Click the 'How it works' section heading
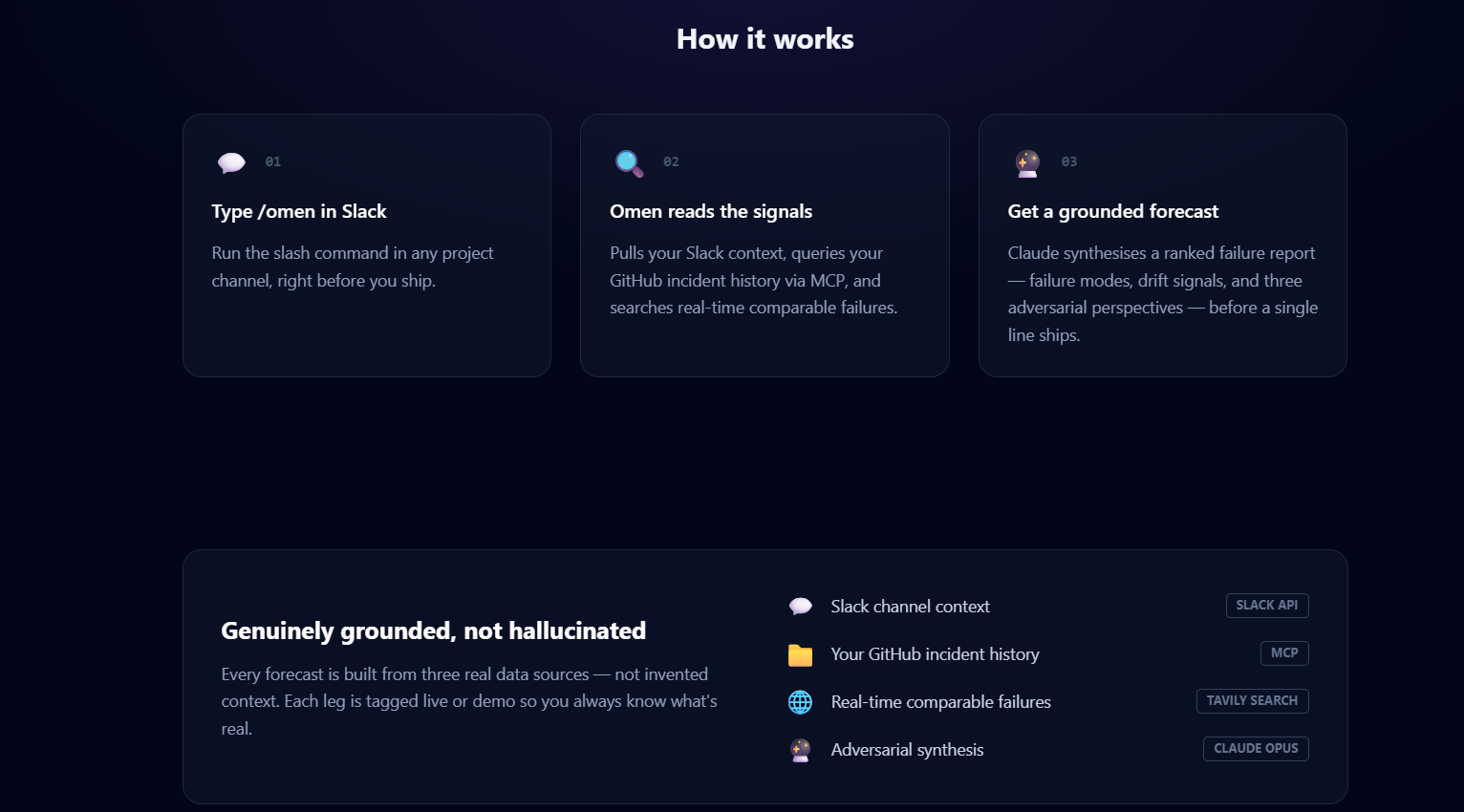1464x812 pixels. tap(765, 39)
